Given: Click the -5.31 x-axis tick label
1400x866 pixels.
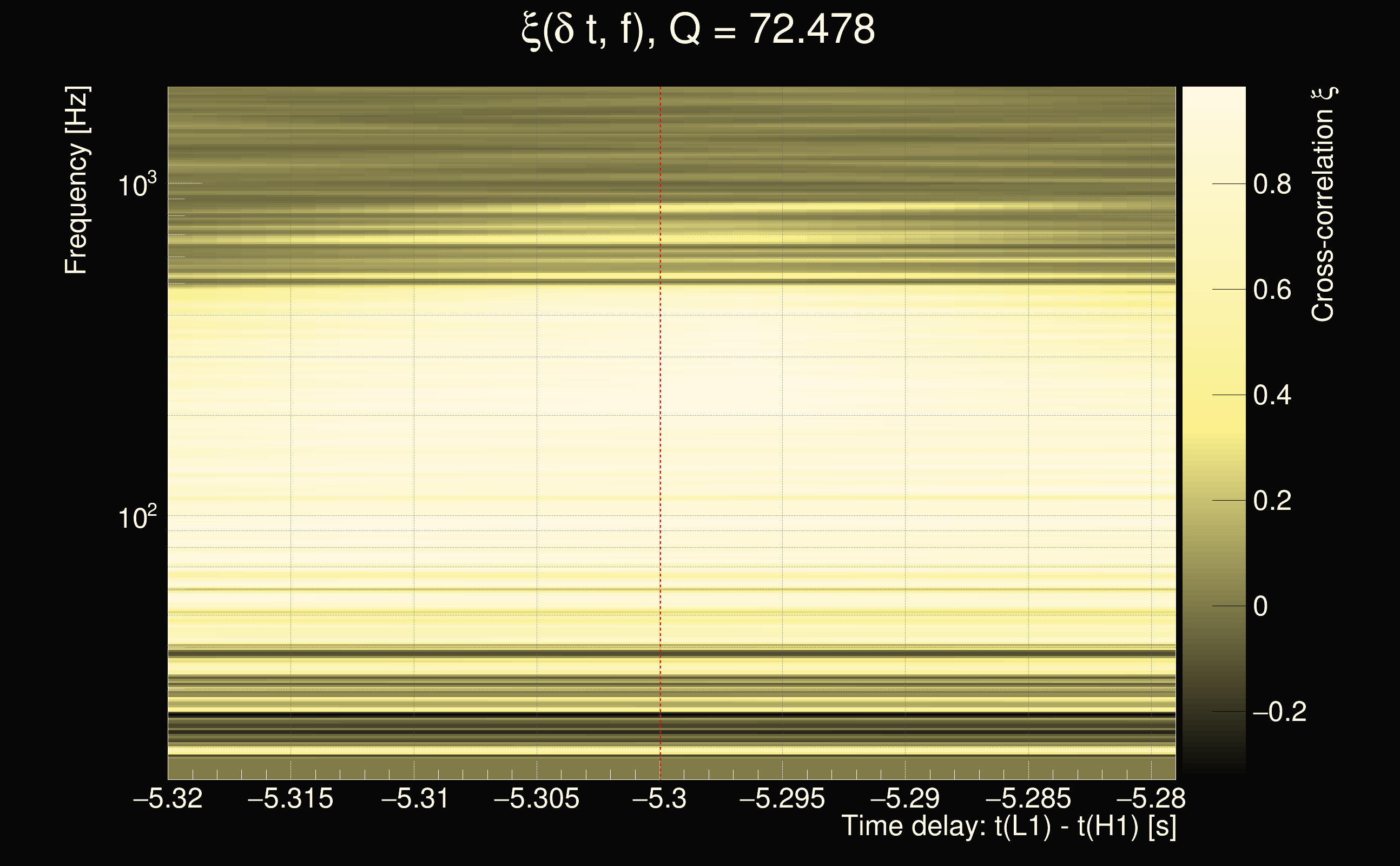Looking at the screenshot, I should coord(414,798).
